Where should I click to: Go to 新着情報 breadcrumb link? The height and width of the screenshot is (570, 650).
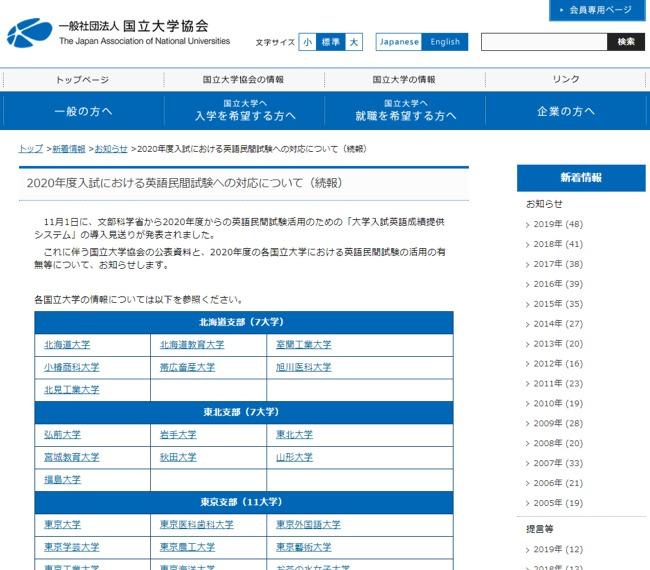pyautogui.click(x=69, y=149)
